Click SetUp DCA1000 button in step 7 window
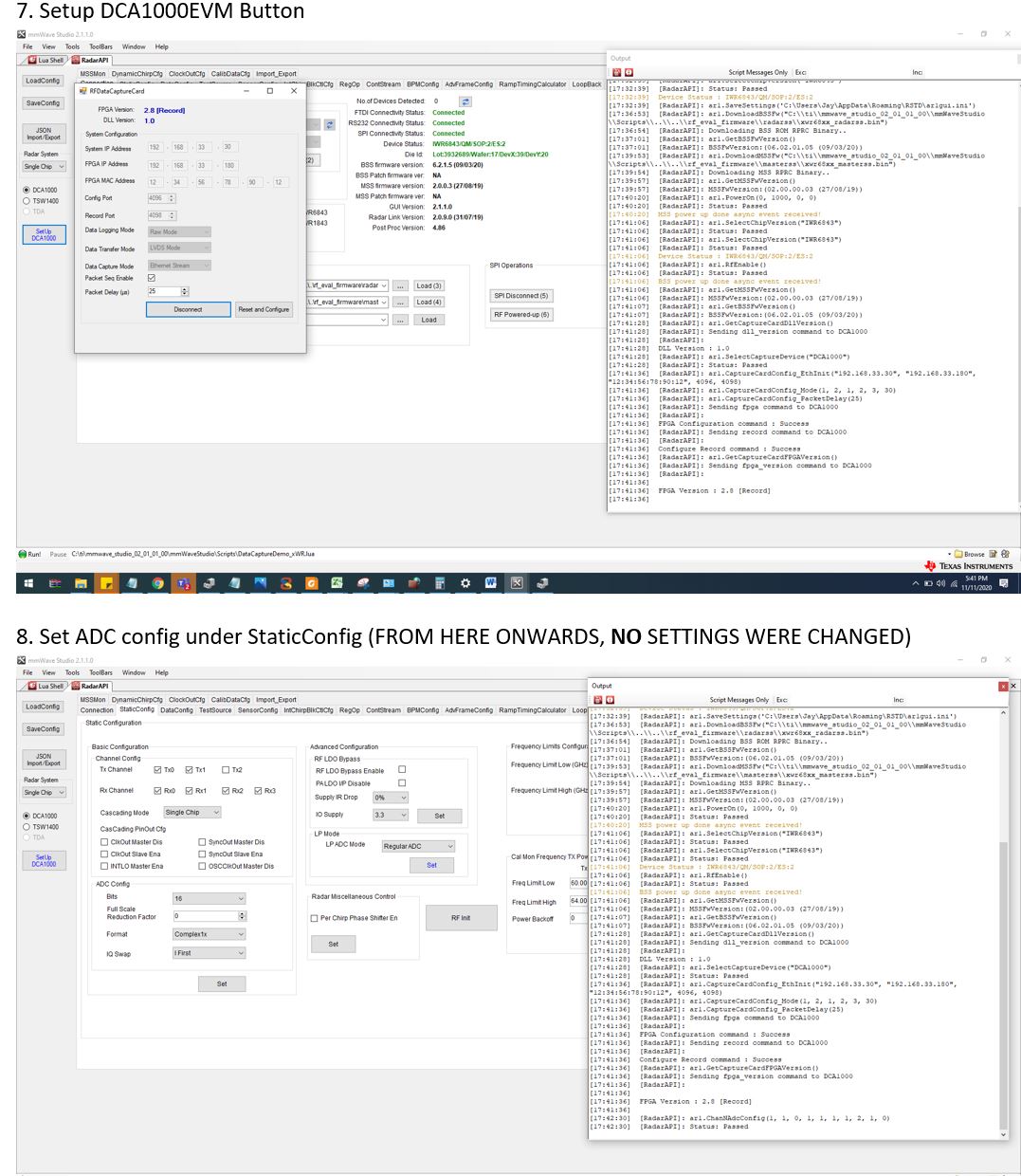The width and height of the screenshot is (1021, 1176). click(44, 235)
